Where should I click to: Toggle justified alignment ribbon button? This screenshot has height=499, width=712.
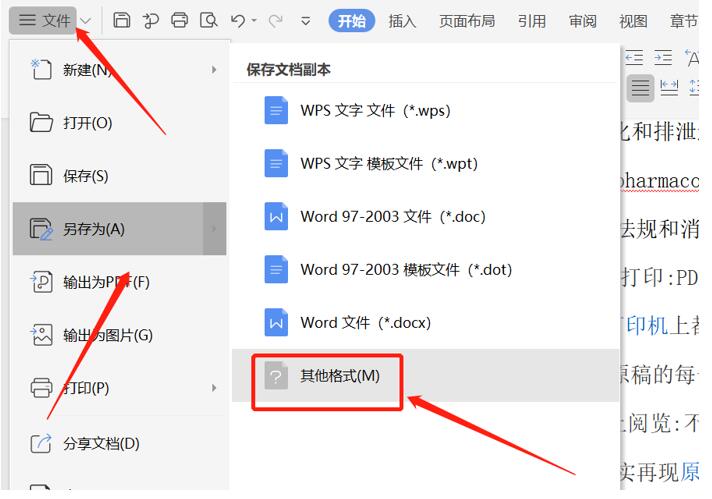point(640,88)
